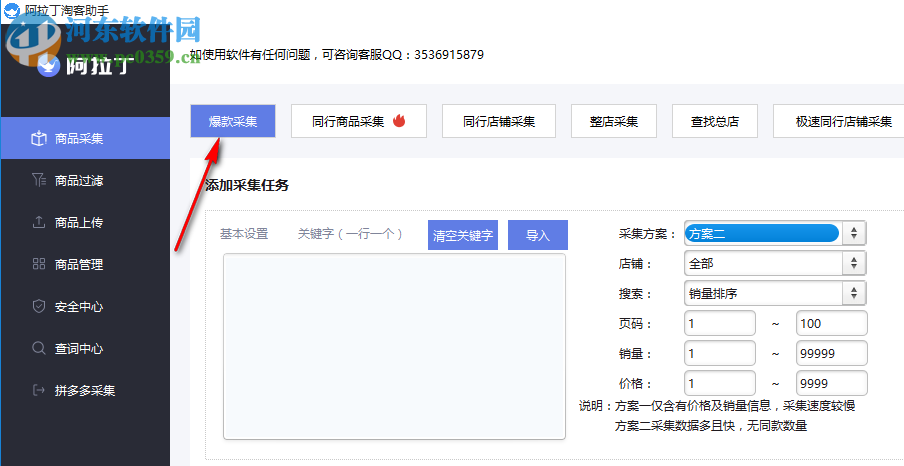Click the 销量 maximum field 99999
Viewport: 904px width, 466px height.
click(x=832, y=354)
